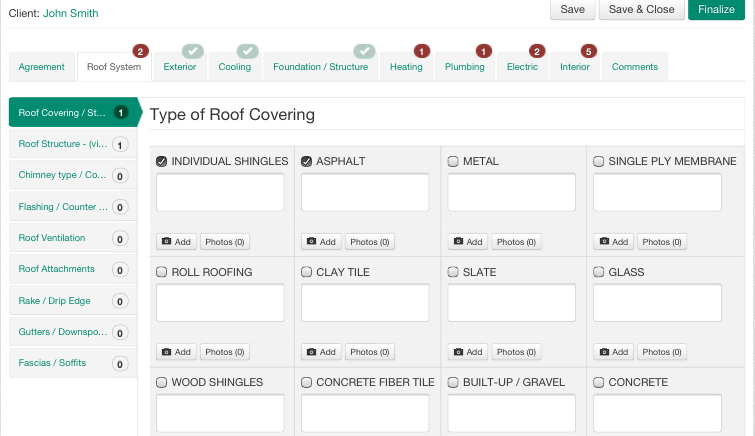The width and height of the screenshot is (755, 436).
Task: Enable the Metal roof covering checkbox
Action: [x=453, y=161]
